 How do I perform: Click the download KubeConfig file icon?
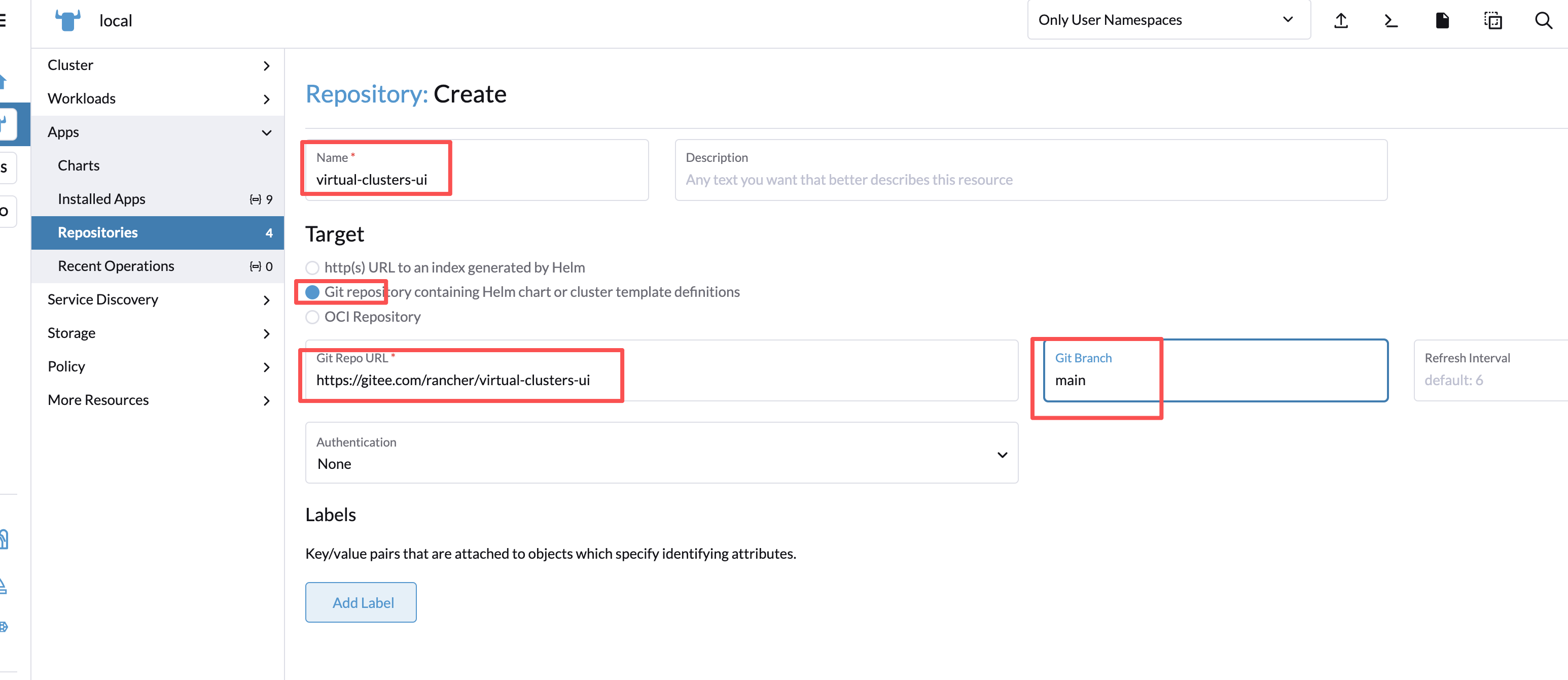(x=1441, y=21)
